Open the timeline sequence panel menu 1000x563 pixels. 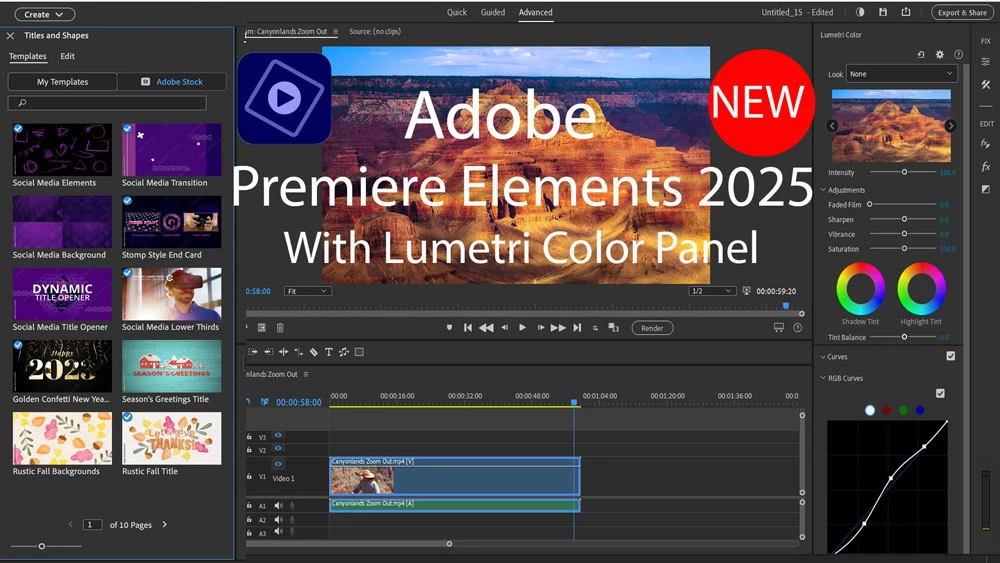click(x=306, y=374)
